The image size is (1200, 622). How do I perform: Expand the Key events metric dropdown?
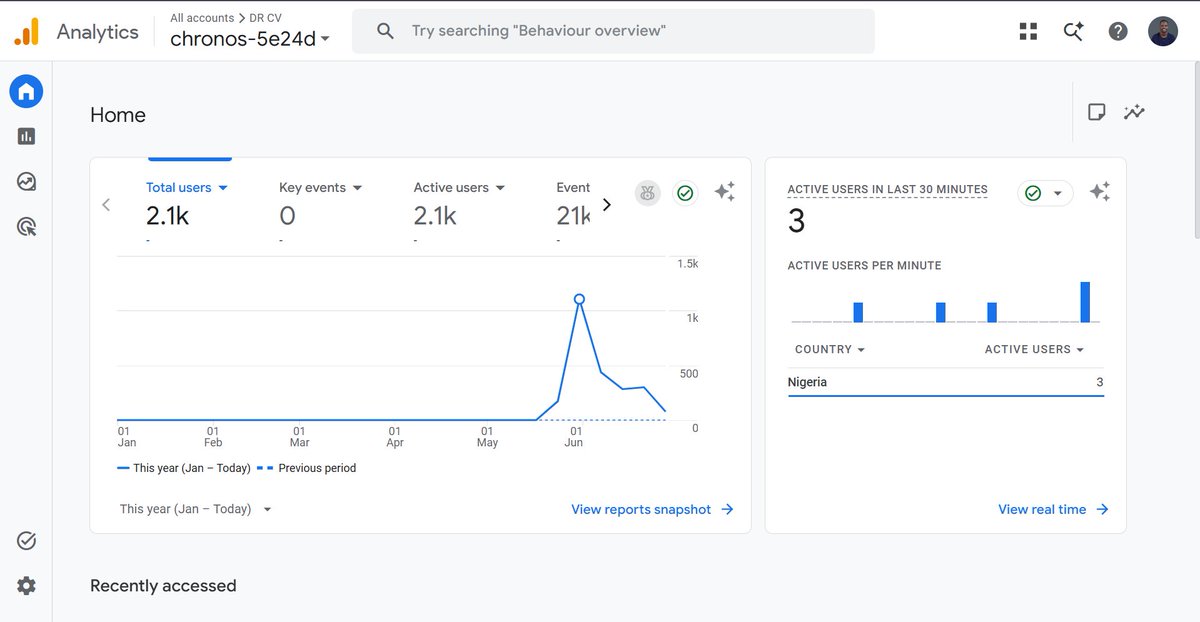(357, 188)
